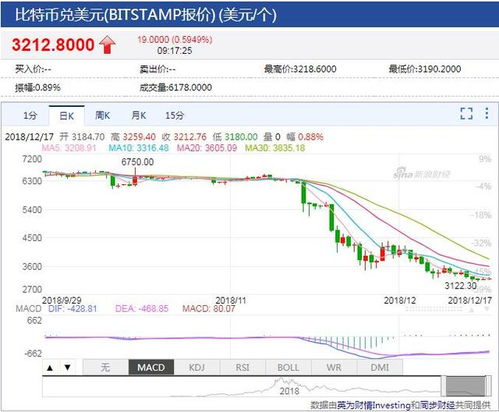Screen dimensions: 499x412
Task: Click the 买入价 field
Action: pos(33,69)
